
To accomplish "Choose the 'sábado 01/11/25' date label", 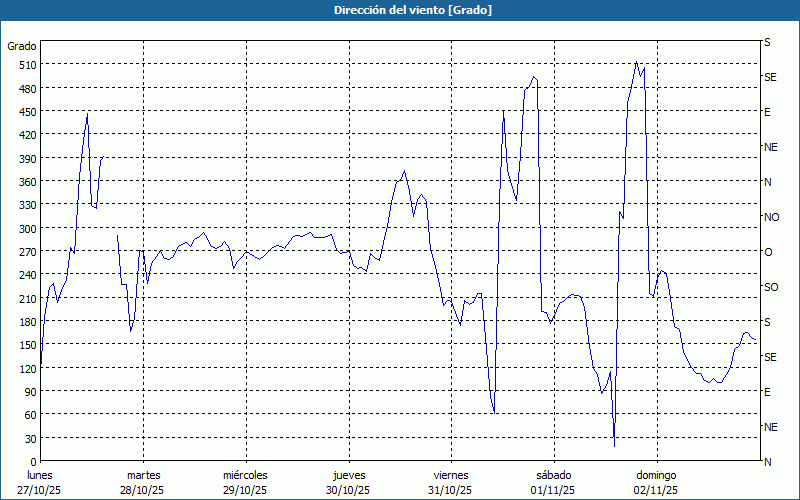I will coord(553,482).
